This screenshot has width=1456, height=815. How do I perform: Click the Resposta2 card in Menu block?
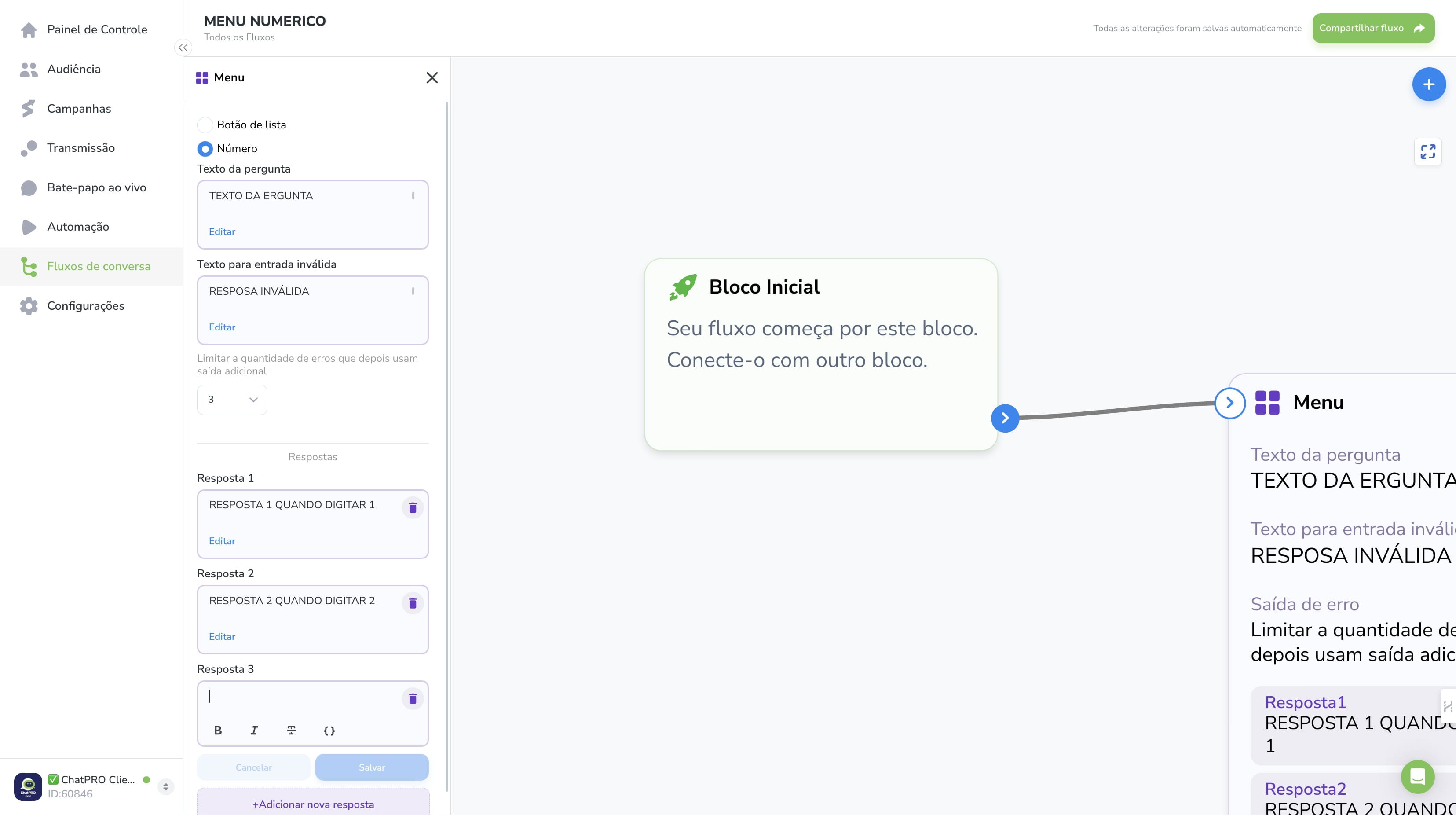pos(1353,794)
